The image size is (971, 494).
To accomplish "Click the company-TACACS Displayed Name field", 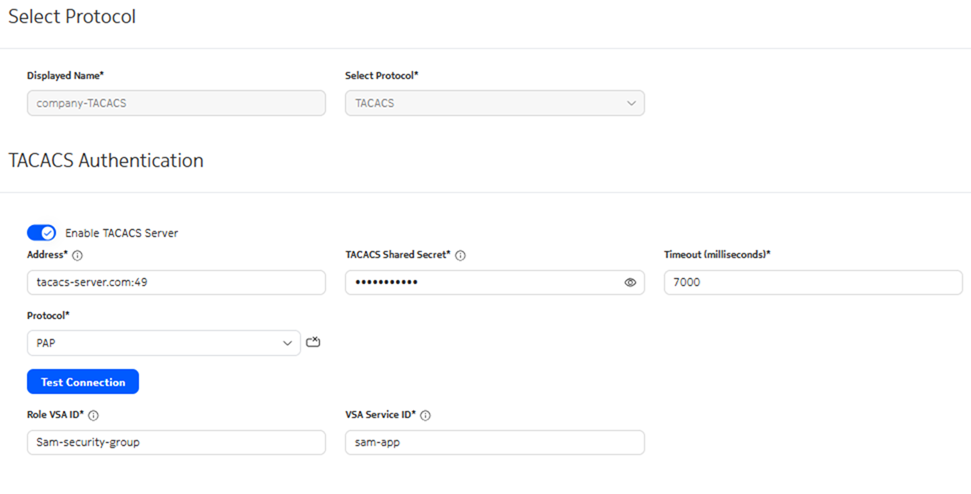I will [x=176, y=103].
